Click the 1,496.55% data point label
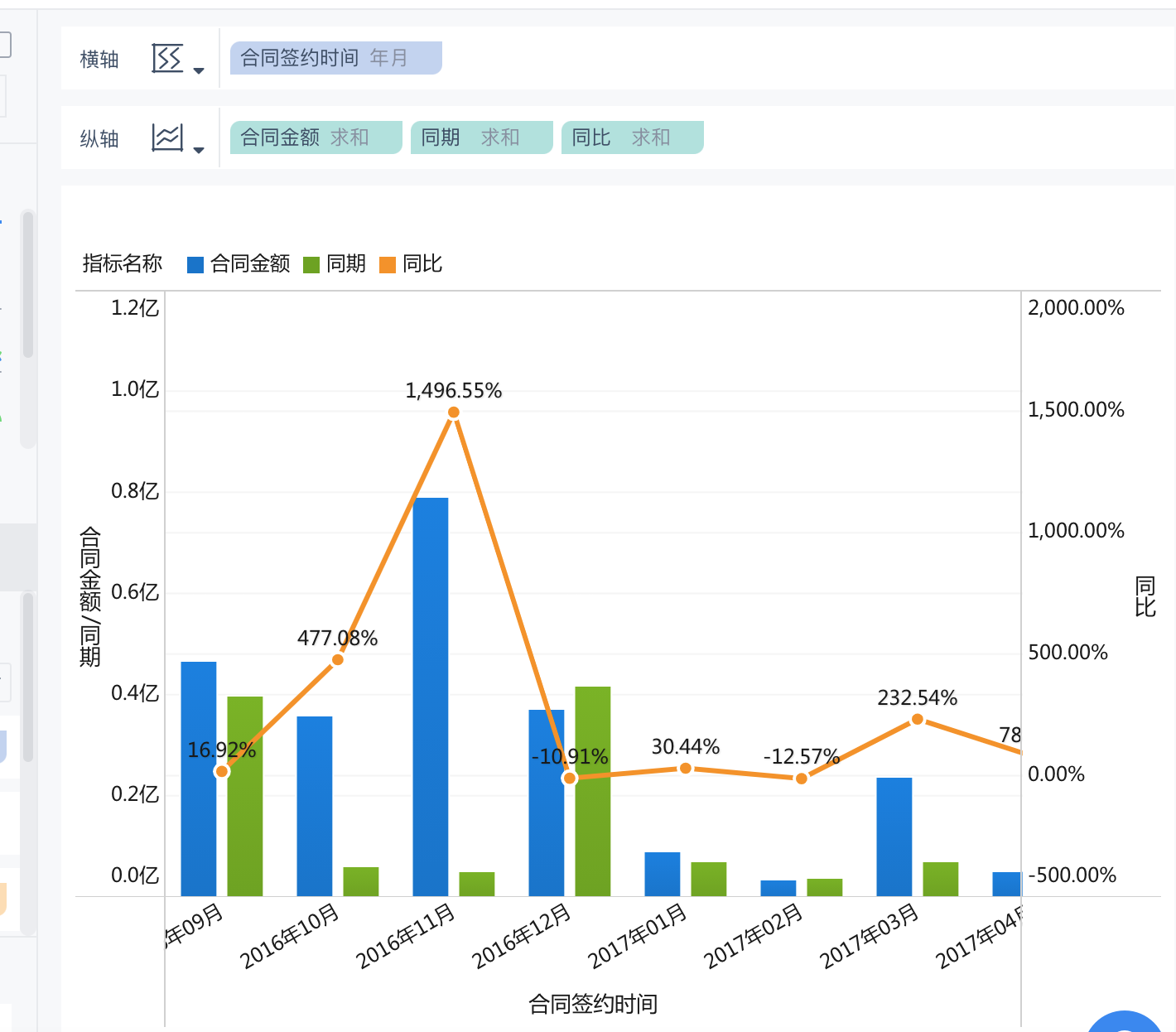Image resolution: width=1176 pixels, height=1032 pixels. pyautogui.click(x=454, y=391)
